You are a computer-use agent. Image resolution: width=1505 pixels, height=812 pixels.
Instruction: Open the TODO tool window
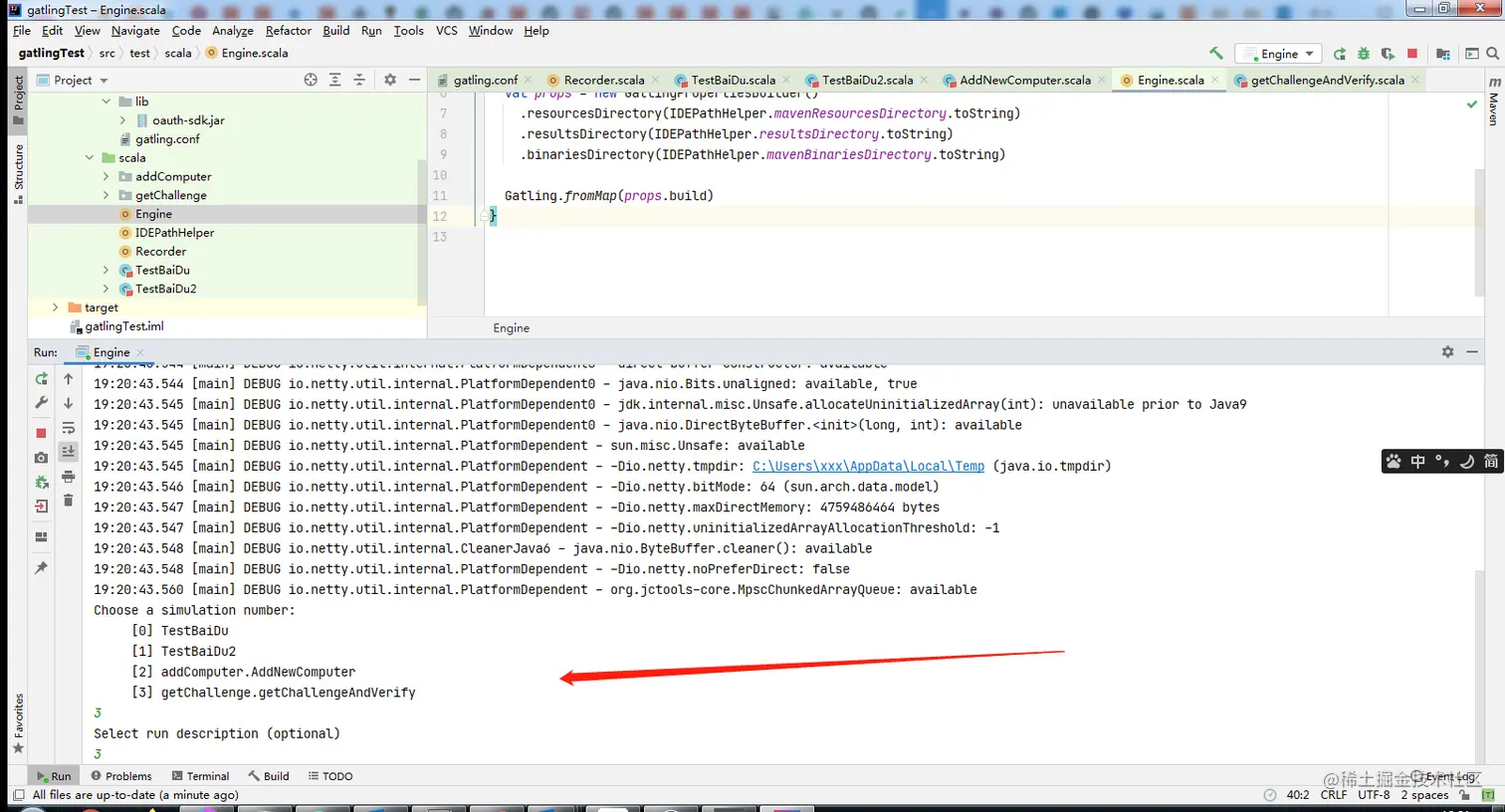(330, 776)
